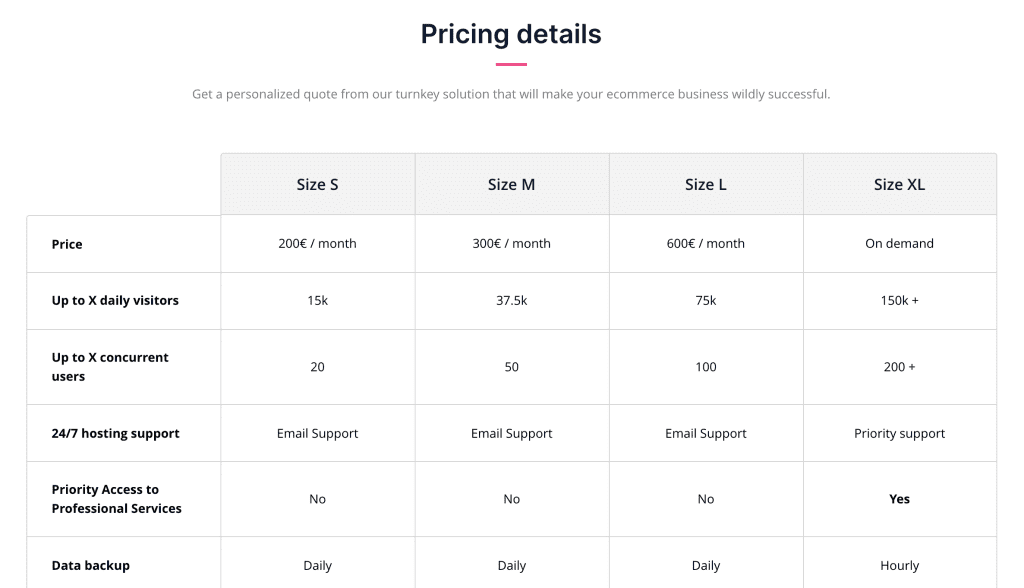1024x588 pixels.
Task: Click the Data backup row label
Action: (x=90, y=565)
